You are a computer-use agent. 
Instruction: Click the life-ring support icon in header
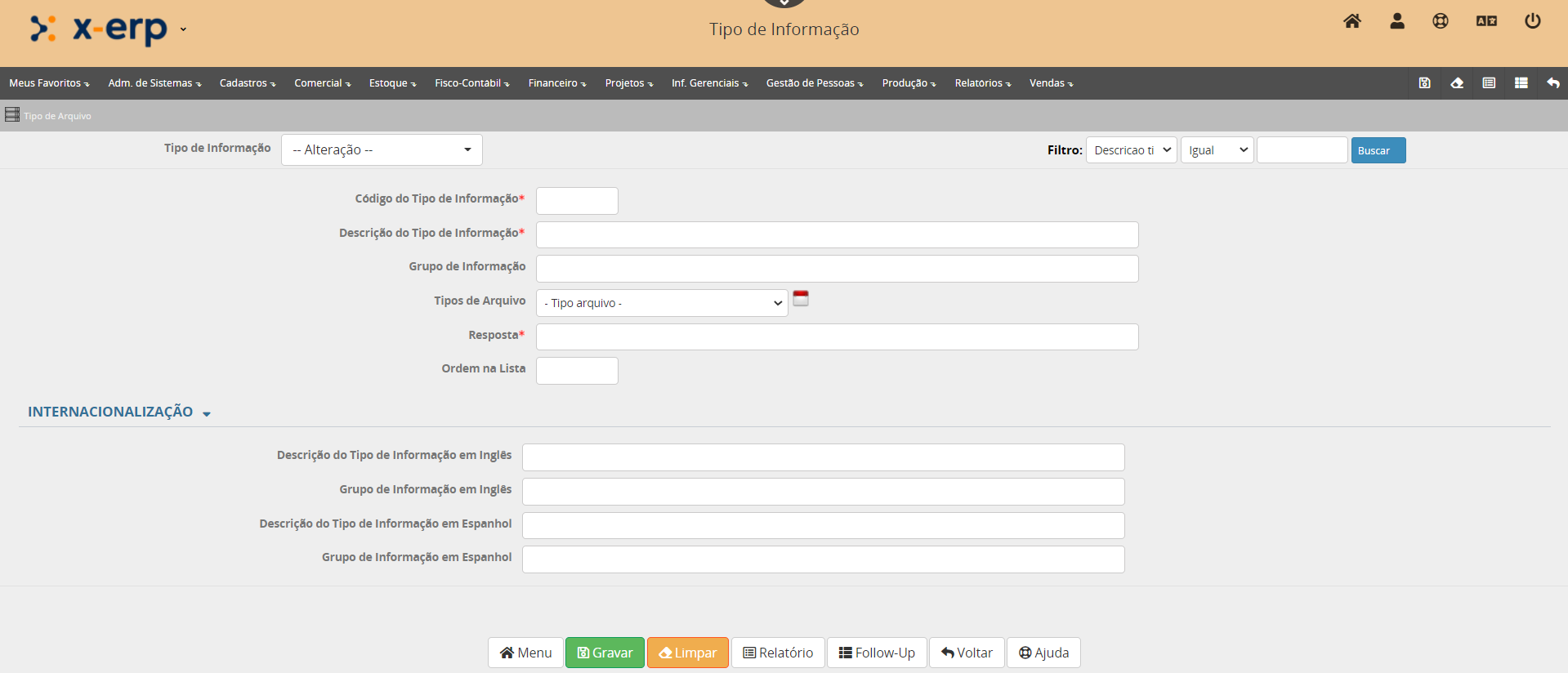coord(1441,21)
